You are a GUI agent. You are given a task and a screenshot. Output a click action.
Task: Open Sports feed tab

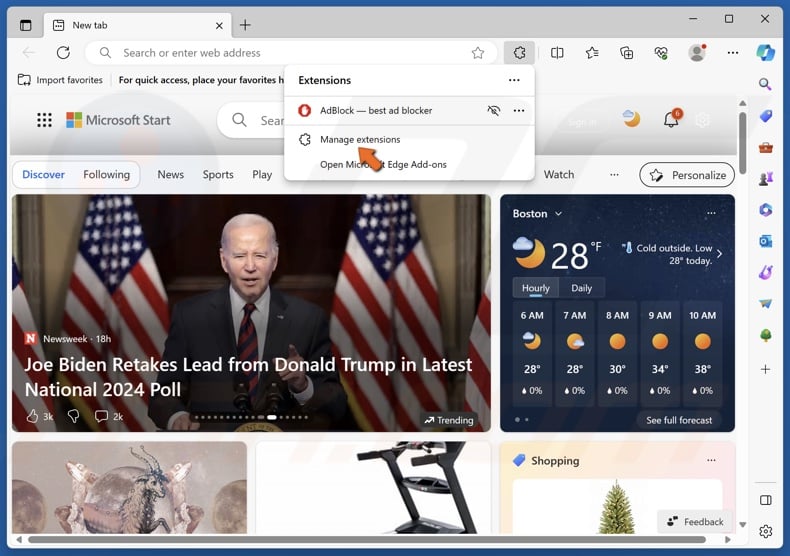(218, 175)
